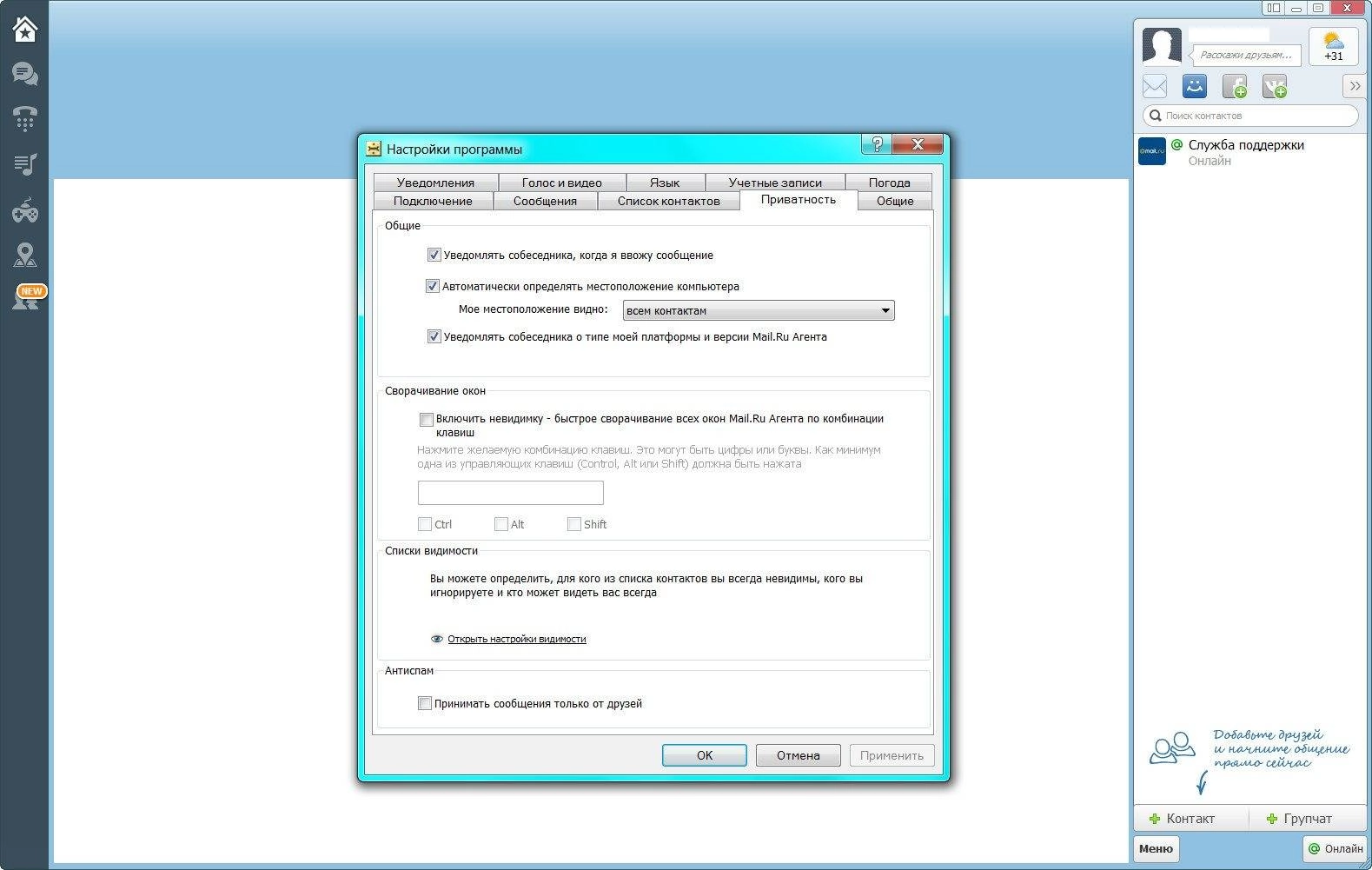1372x870 pixels.
Task: Toggle automatic computer location detection checkbox
Action: point(432,286)
